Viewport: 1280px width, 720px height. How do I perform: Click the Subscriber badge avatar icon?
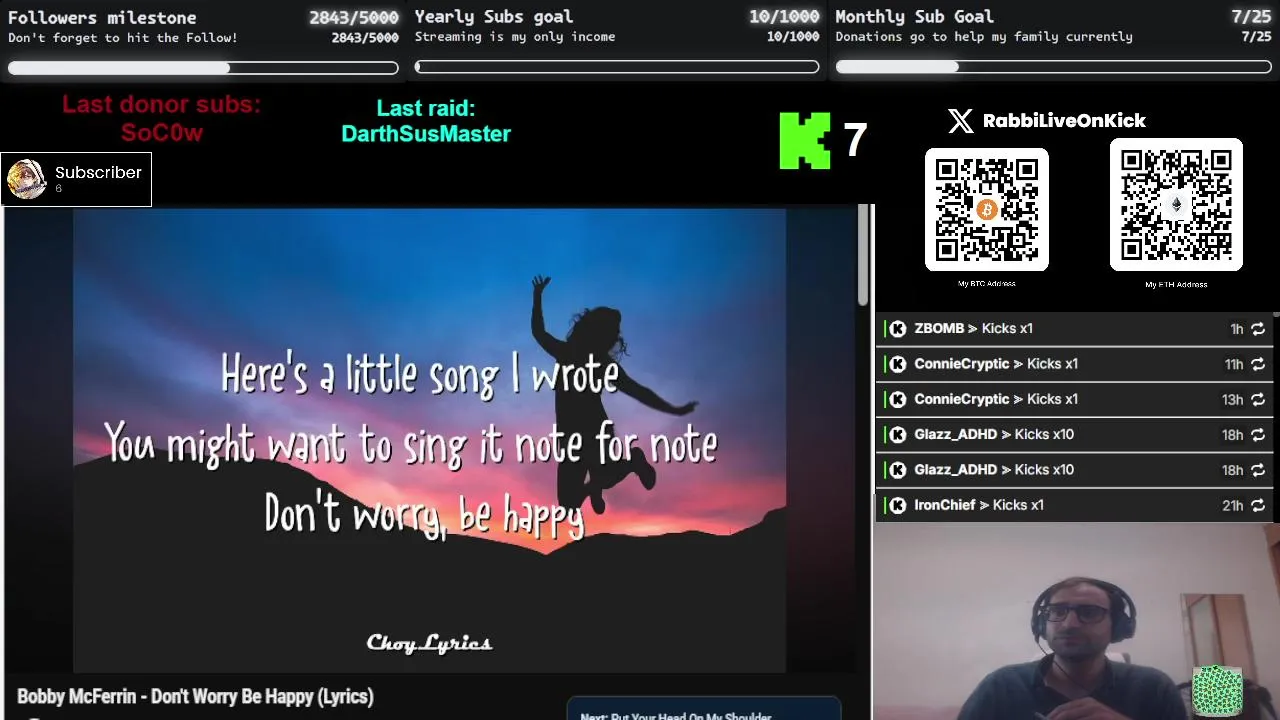(x=26, y=179)
